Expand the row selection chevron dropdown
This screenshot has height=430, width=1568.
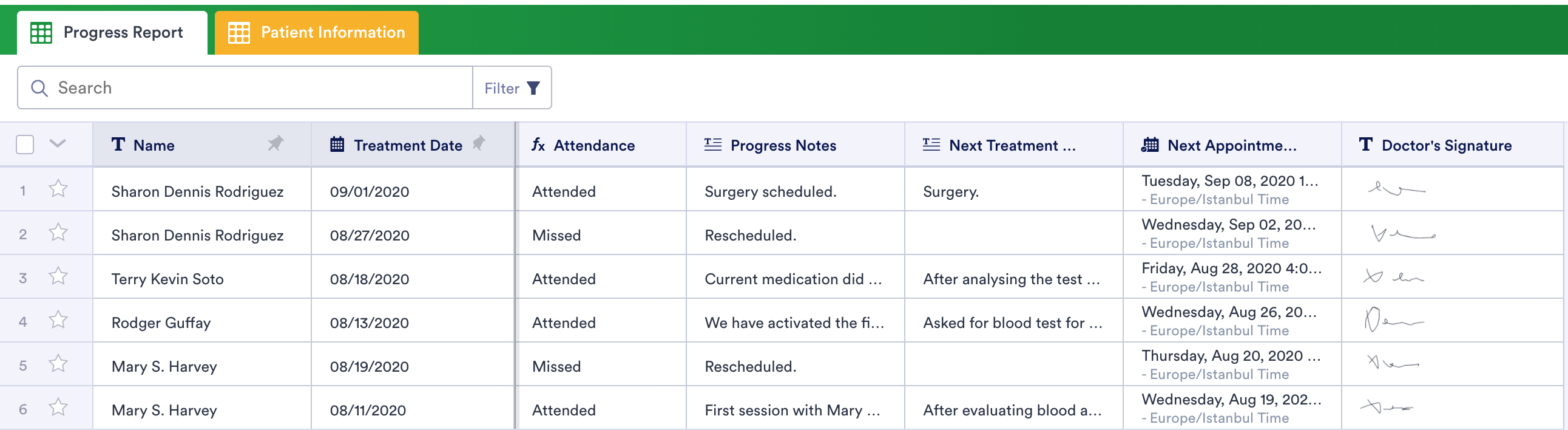tap(58, 145)
